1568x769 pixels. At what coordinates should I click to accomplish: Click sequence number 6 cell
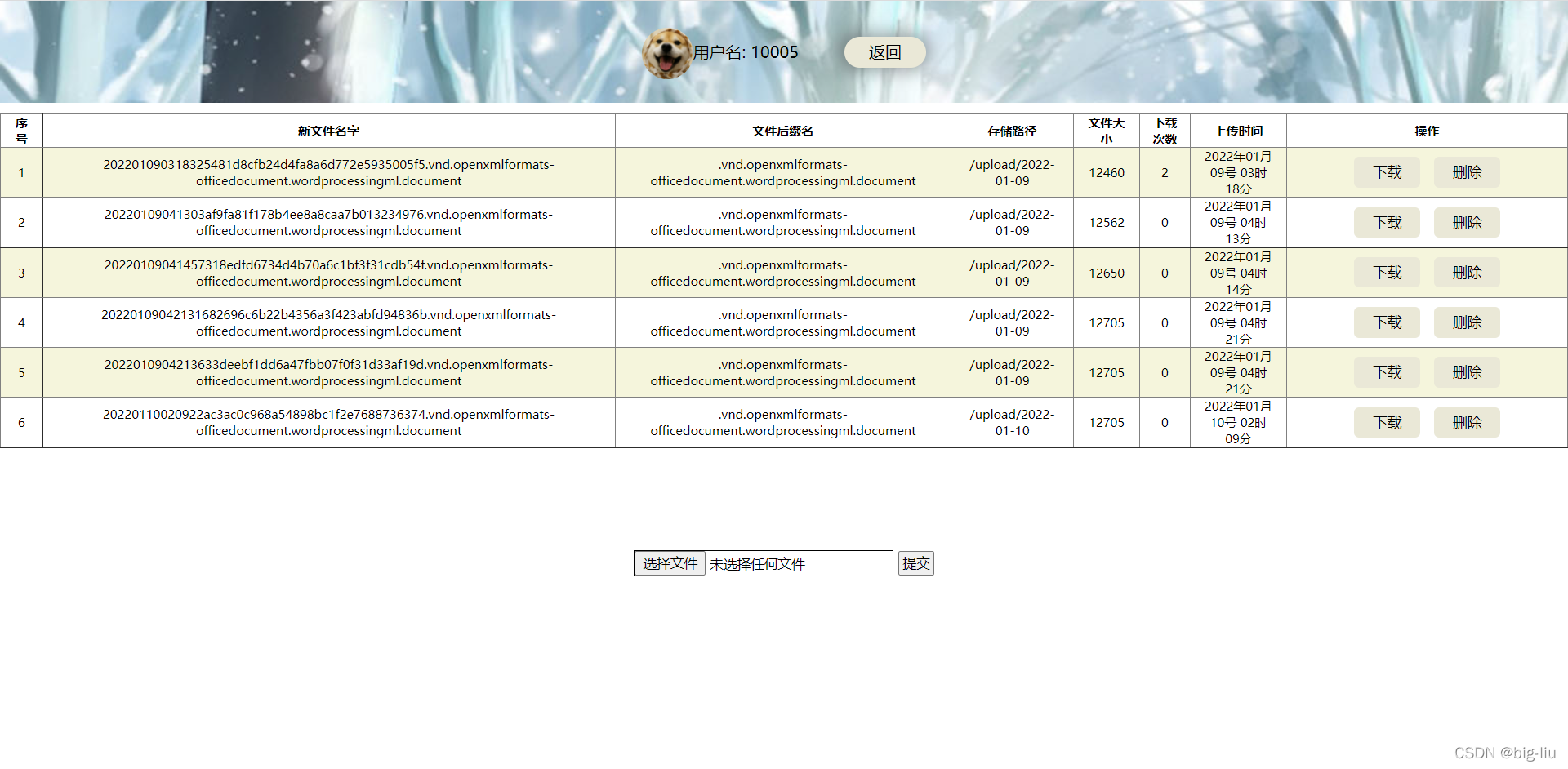pos(21,422)
